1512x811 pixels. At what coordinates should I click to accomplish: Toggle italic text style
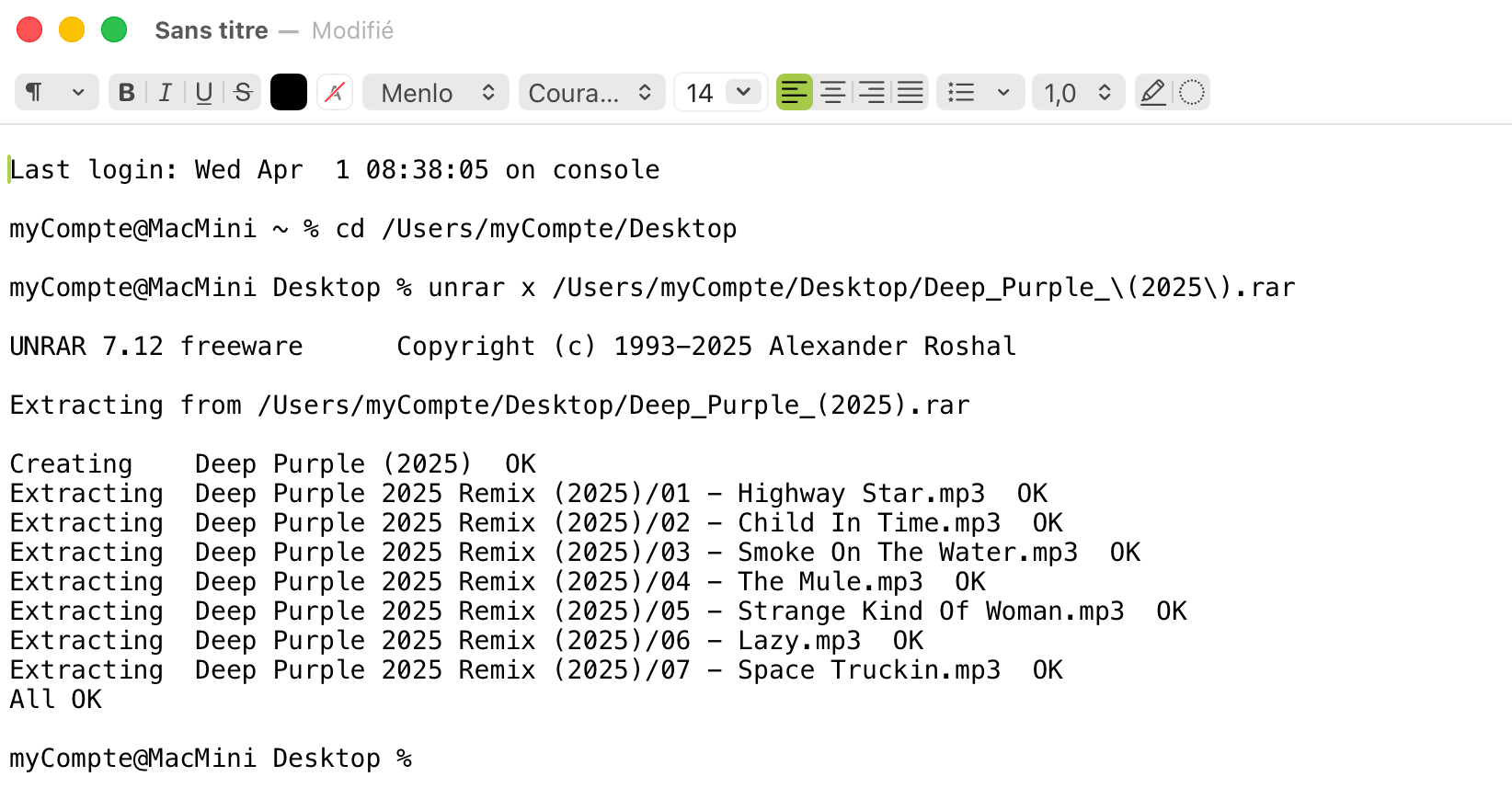pyautogui.click(x=166, y=93)
